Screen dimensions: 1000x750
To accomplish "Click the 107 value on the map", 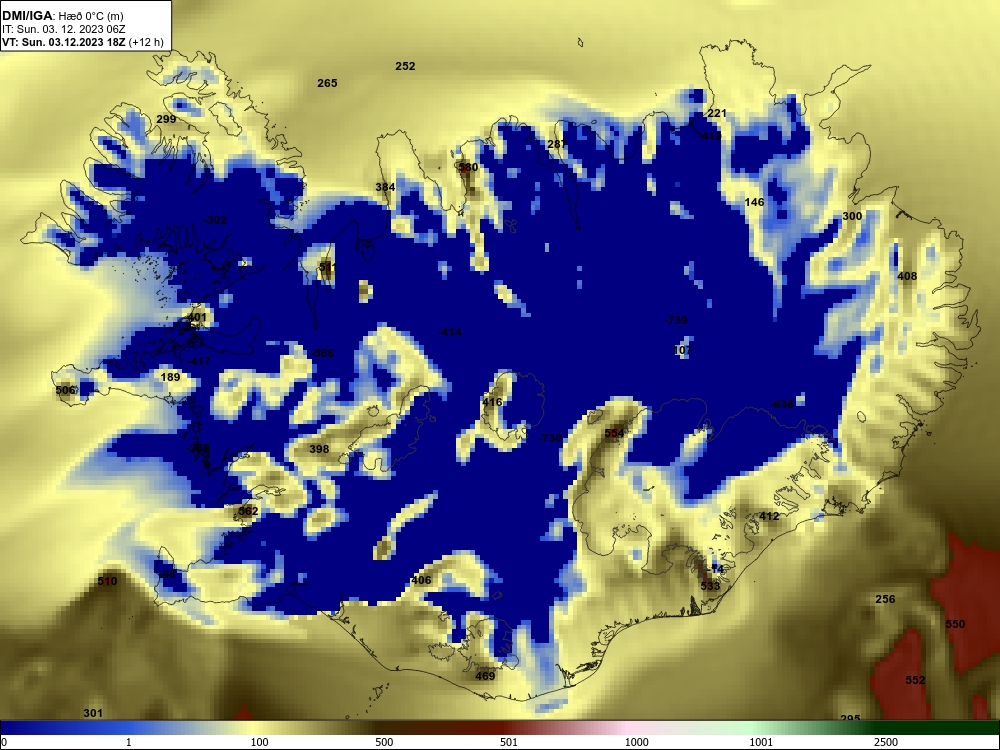I will tap(682, 350).
